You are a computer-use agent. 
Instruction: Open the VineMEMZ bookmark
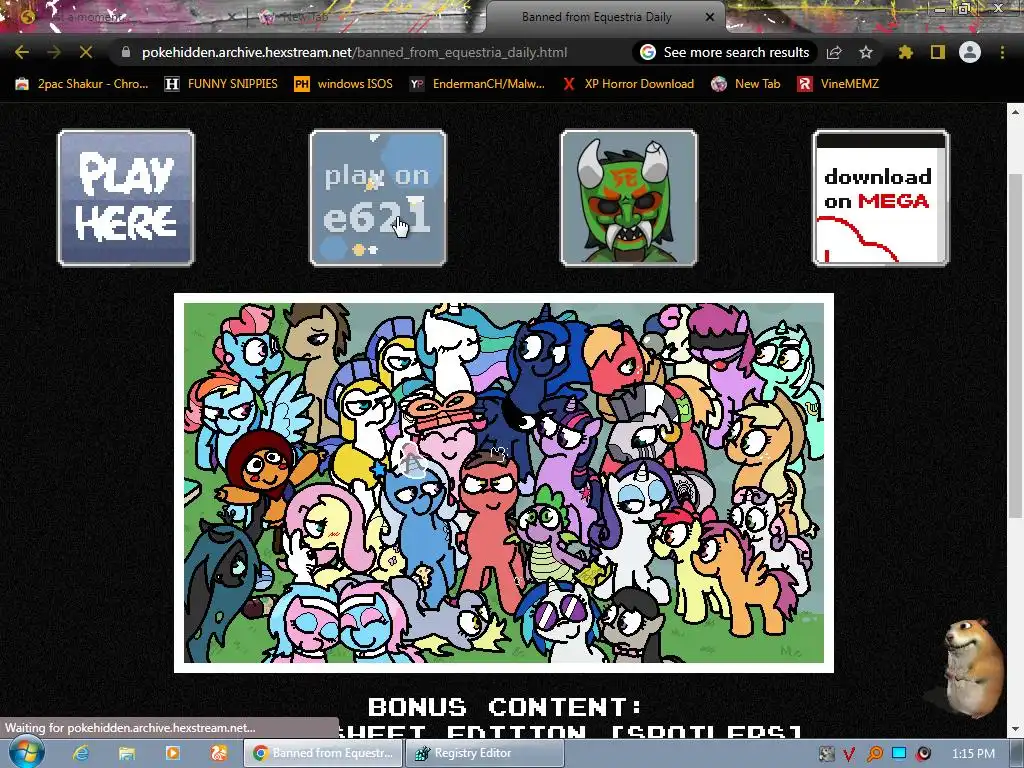[838, 84]
